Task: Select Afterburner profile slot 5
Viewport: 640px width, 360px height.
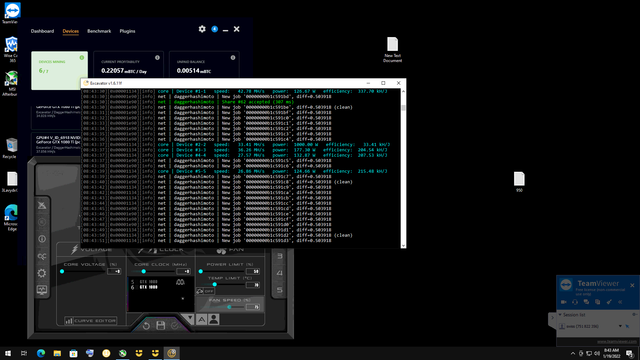Action: coord(280,290)
